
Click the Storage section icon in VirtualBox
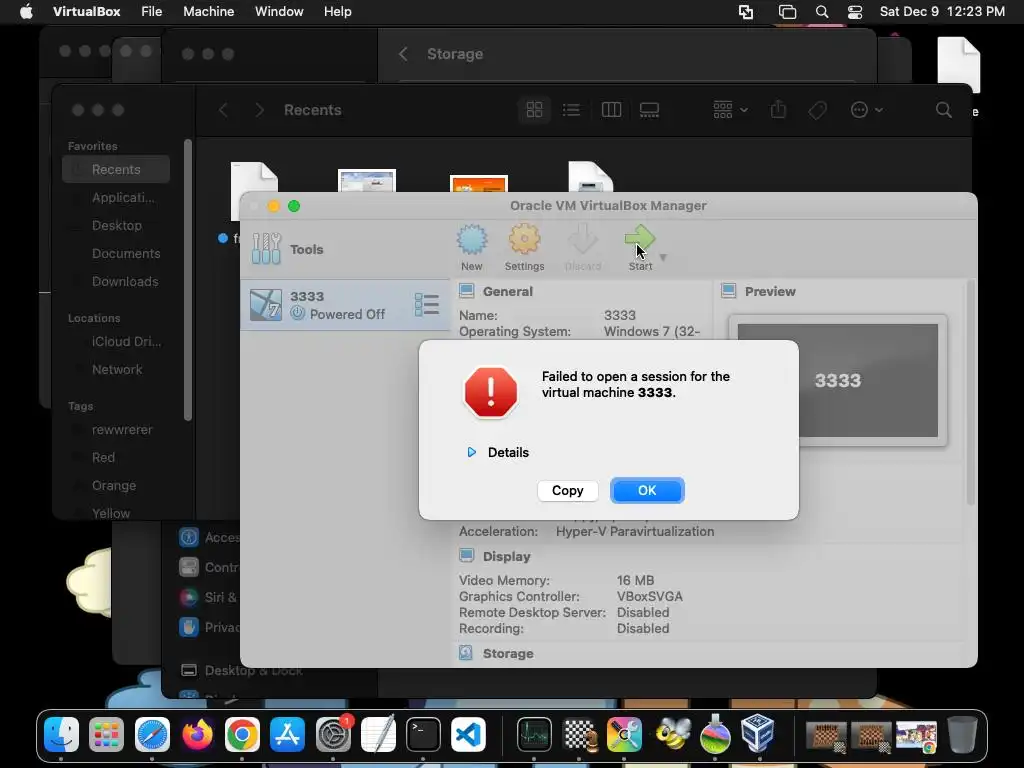(466, 653)
